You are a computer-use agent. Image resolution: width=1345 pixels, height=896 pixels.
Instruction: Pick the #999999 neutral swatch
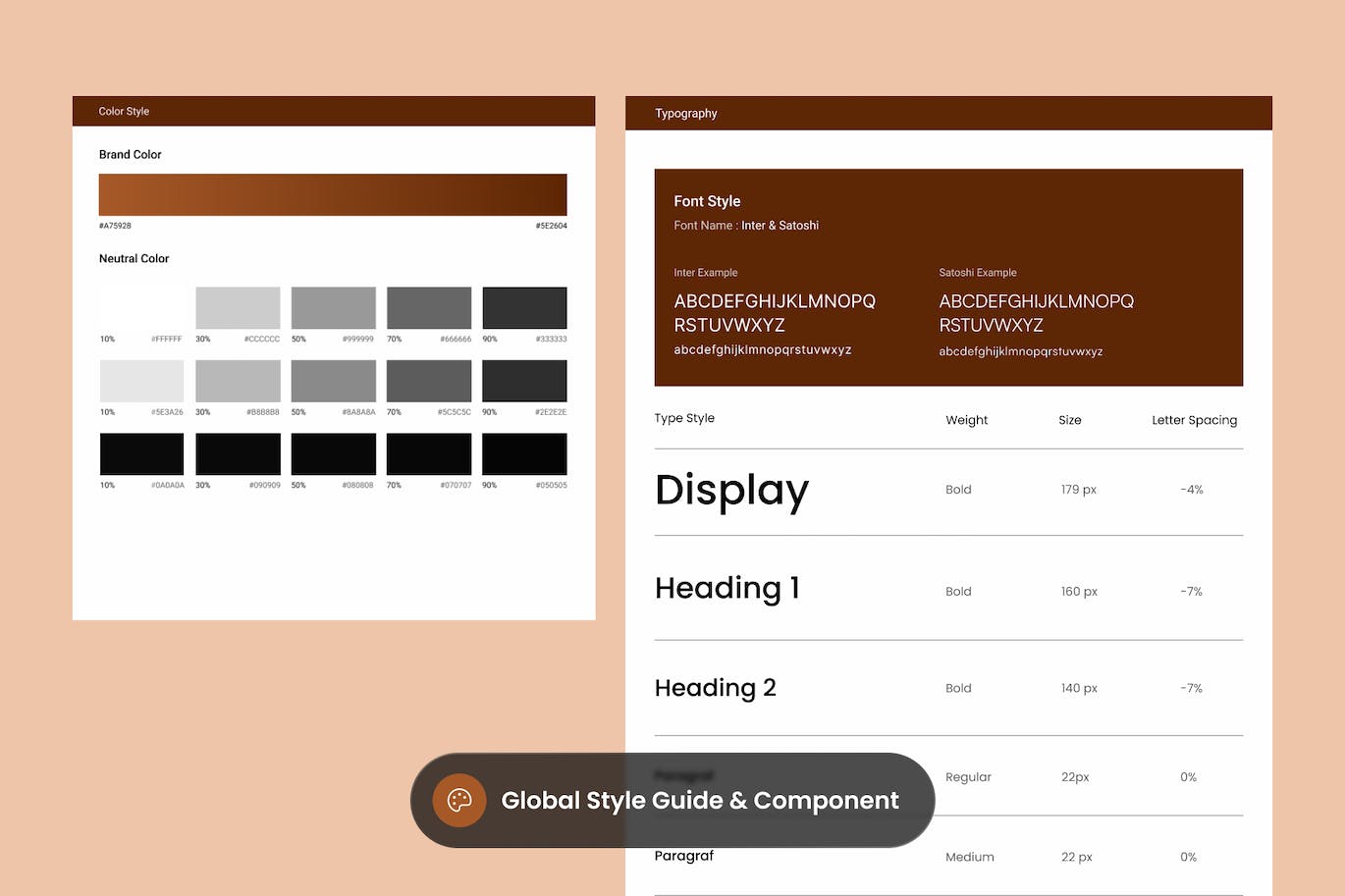[334, 308]
